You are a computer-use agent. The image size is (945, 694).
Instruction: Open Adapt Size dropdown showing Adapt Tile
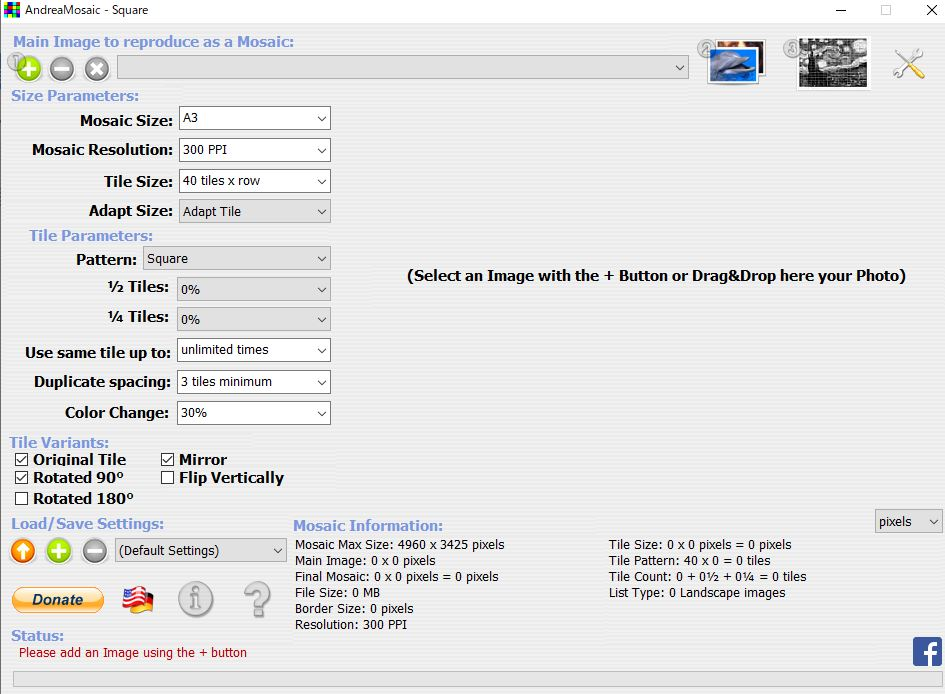(x=254, y=211)
